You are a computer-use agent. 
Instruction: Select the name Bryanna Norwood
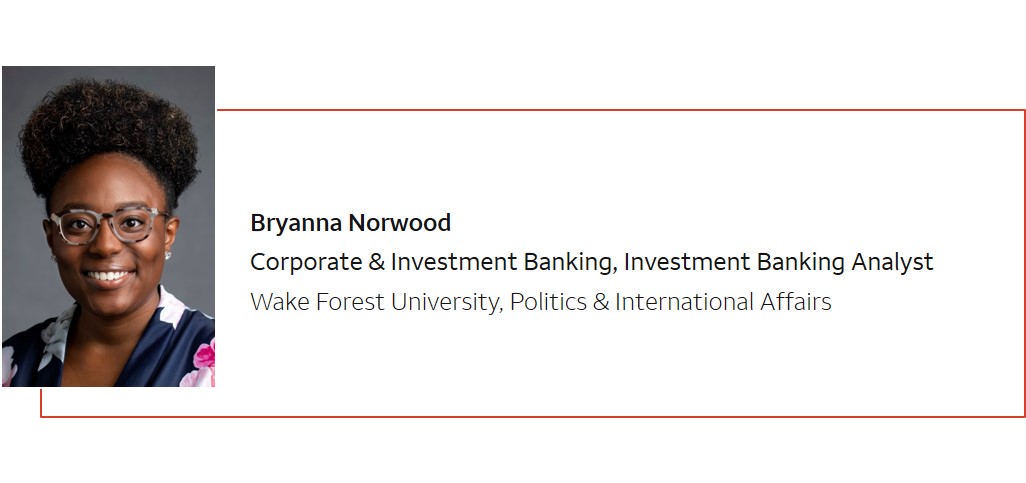(351, 223)
